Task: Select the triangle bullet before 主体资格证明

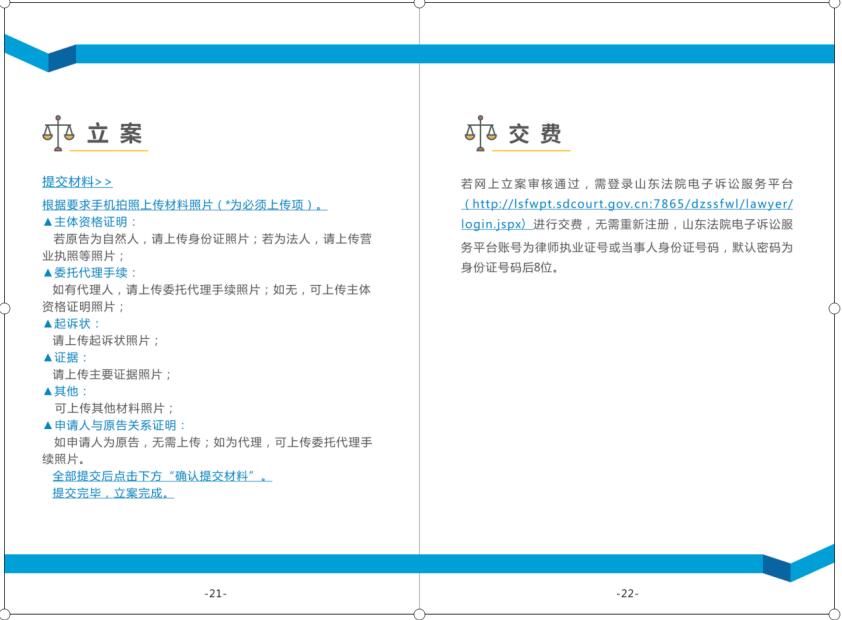Action: [47, 222]
